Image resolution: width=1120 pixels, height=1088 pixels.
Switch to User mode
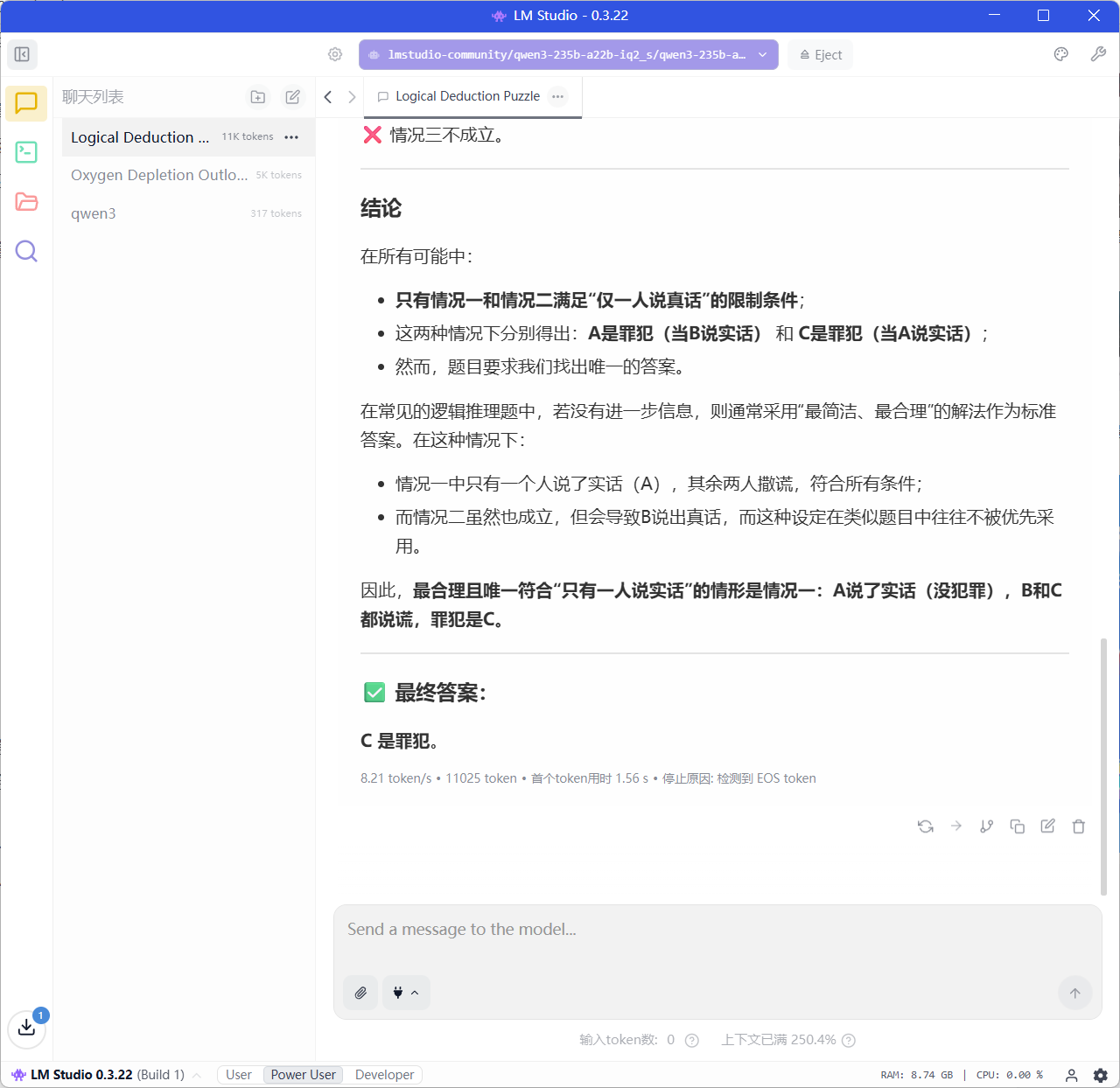[x=238, y=1075]
